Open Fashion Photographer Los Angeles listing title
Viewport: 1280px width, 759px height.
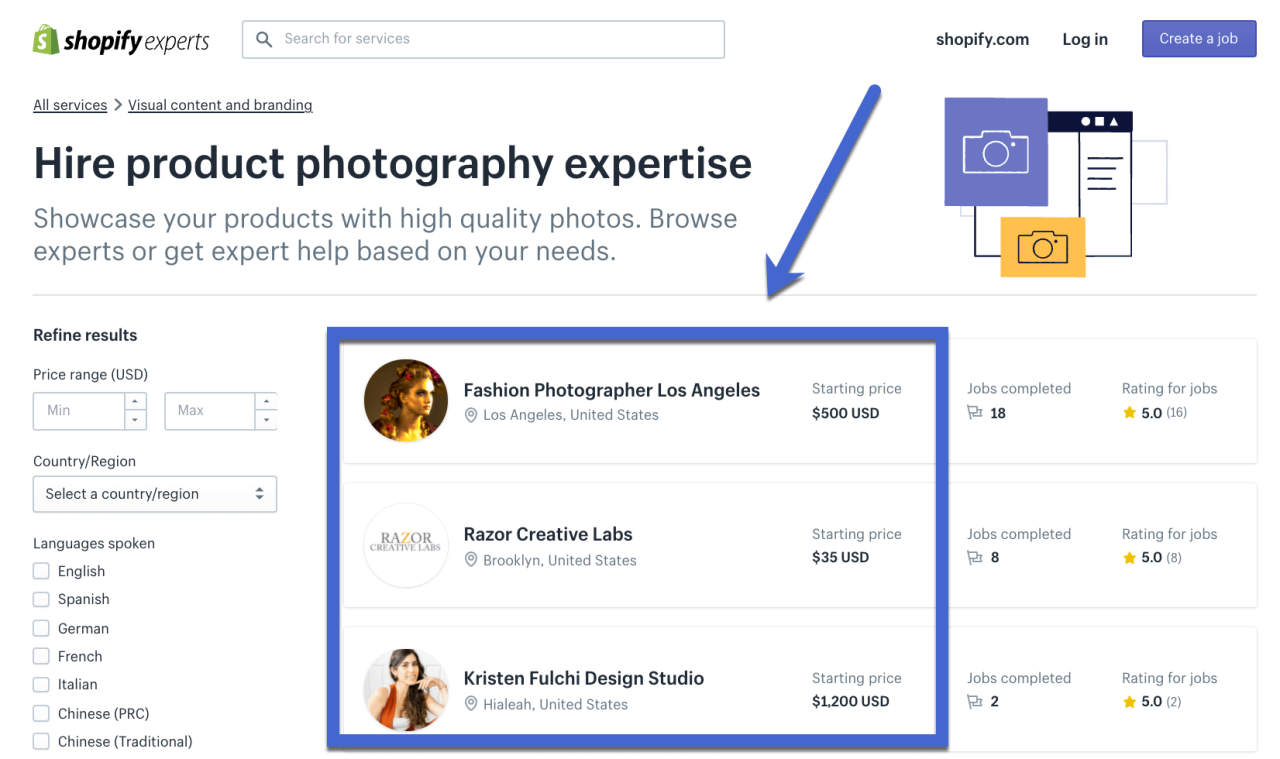(x=612, y=390)
